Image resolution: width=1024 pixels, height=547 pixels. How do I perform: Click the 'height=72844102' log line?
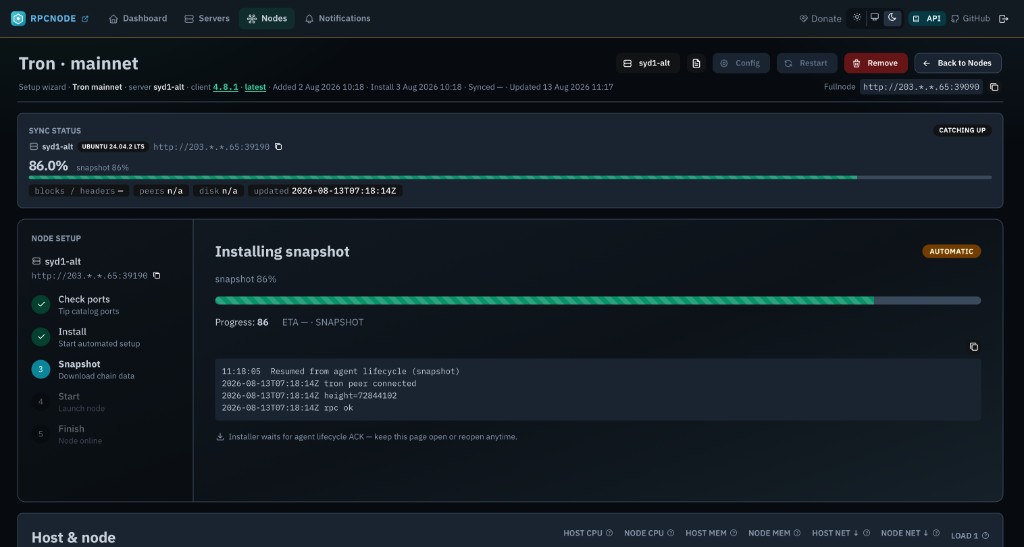click(x=309, y=396)
